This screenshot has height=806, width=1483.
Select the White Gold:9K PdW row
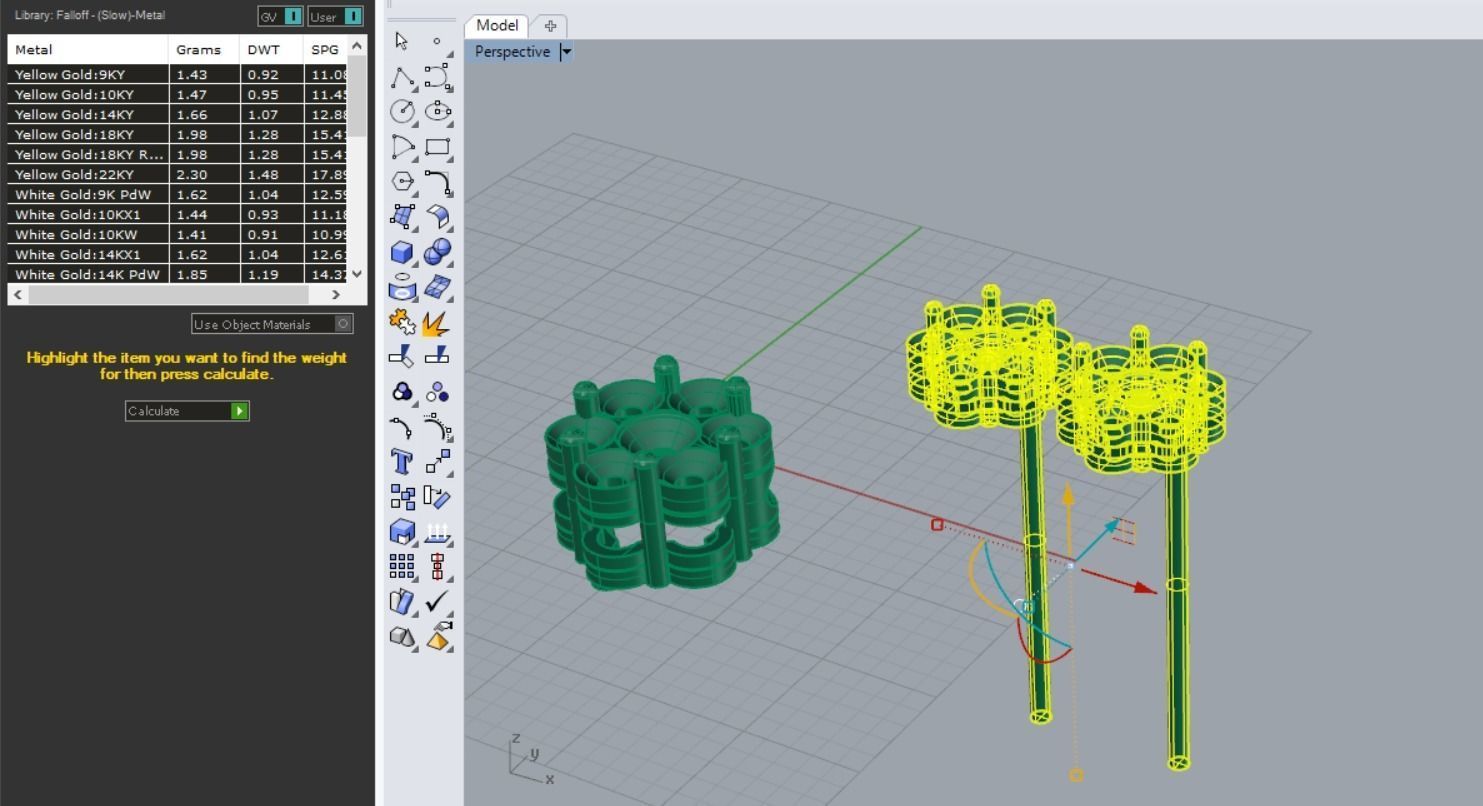[178, 194]
